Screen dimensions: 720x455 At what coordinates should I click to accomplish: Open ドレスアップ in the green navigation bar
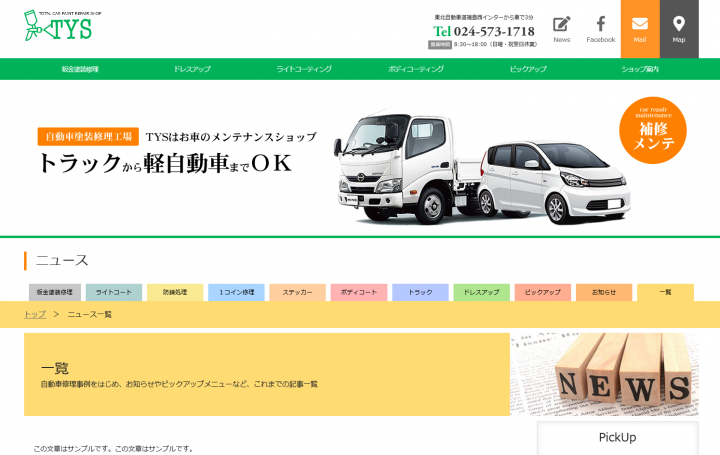[x=192, y=69]
